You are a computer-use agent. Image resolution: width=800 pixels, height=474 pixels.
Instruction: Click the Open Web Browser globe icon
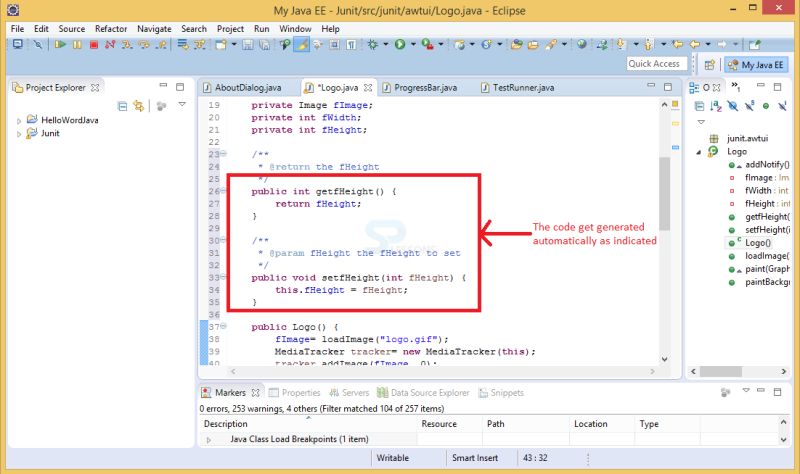pos(581,44)
